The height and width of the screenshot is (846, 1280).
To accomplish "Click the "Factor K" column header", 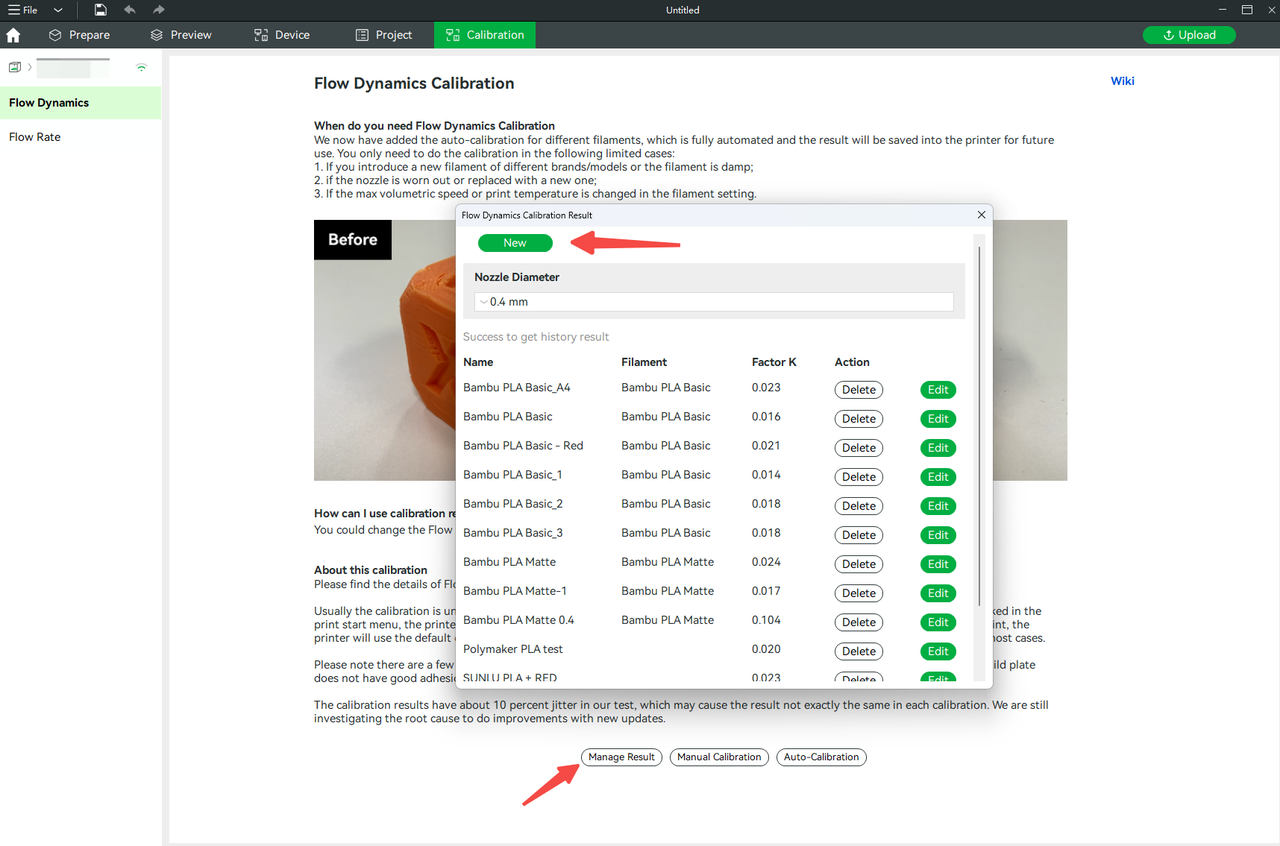I will point(774,362).
